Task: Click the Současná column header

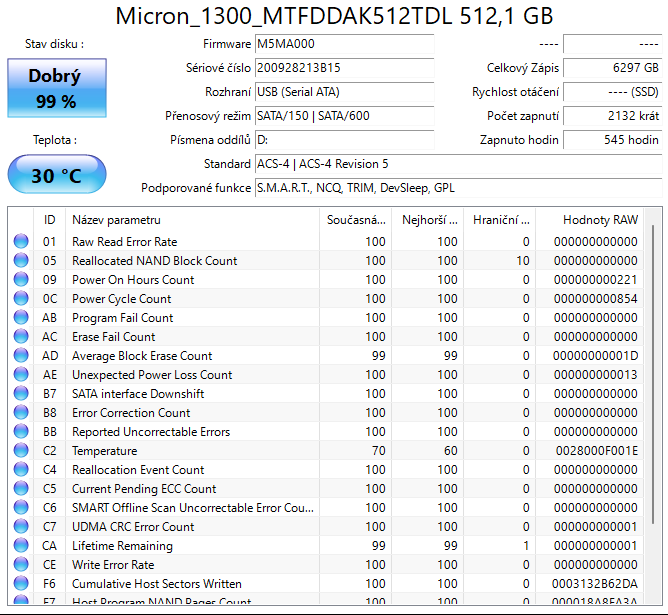Action: [355, 220]
